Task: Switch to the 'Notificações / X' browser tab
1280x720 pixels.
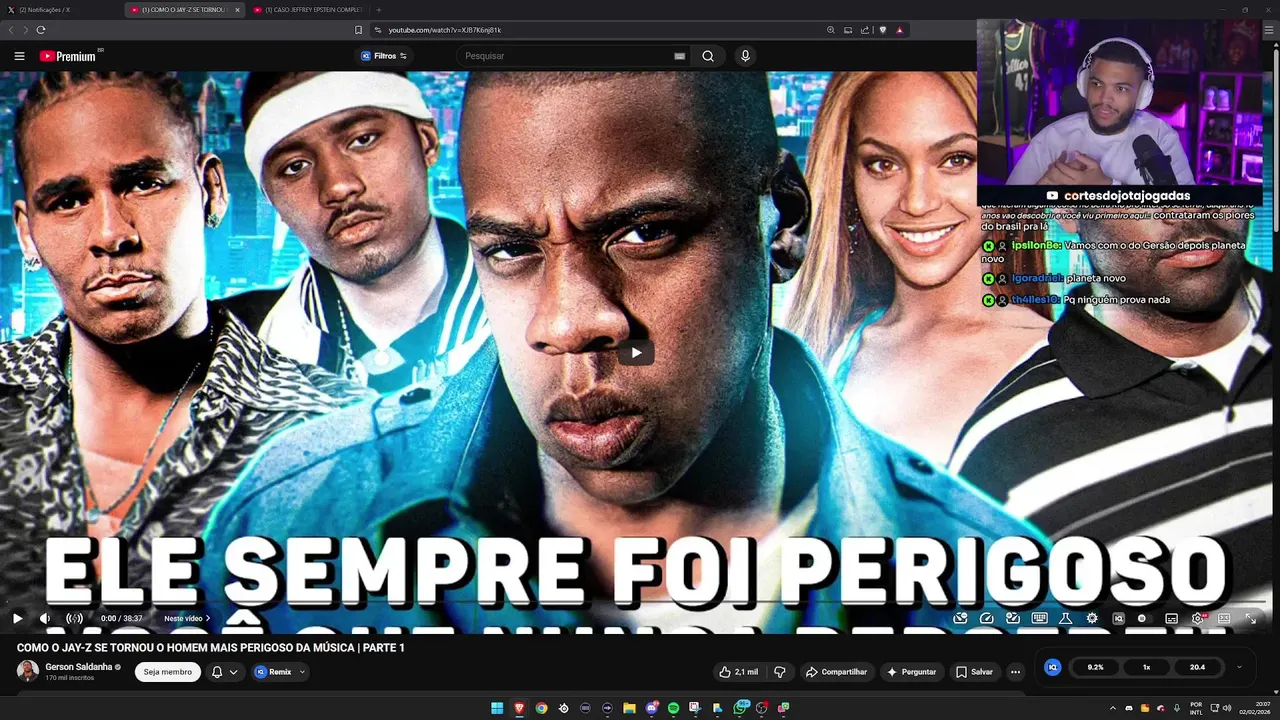Action: [x=58, y=10]
